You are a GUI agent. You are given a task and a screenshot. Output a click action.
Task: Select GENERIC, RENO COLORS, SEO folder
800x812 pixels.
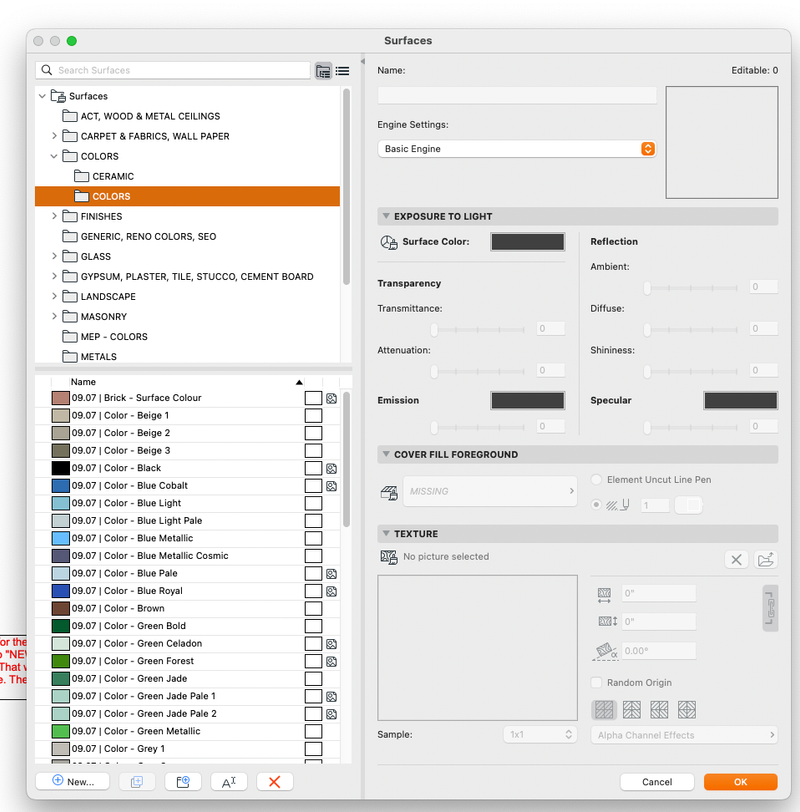coord(148,237)
